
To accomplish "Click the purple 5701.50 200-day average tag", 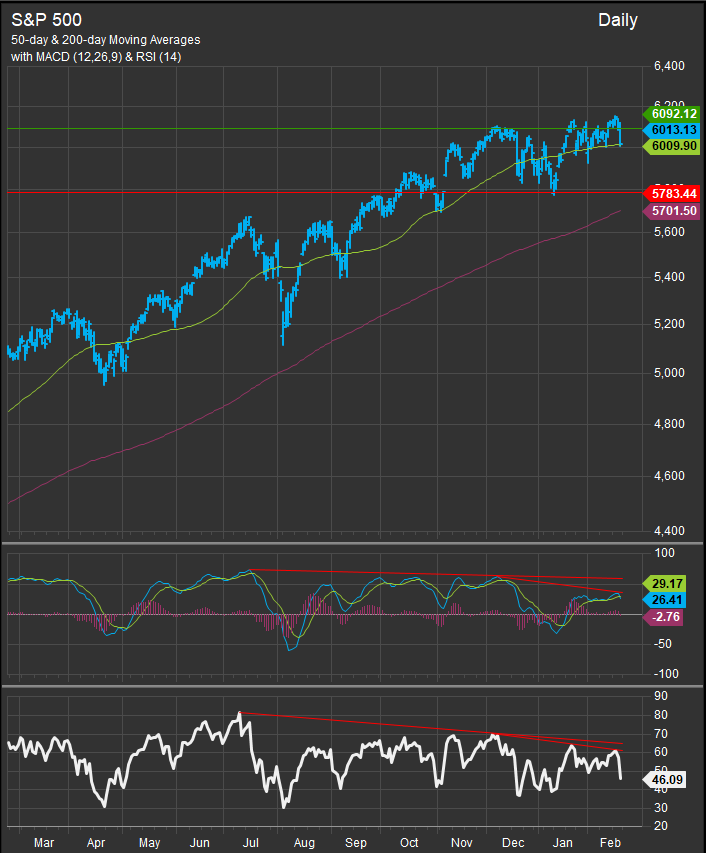I will pos(671,211).
